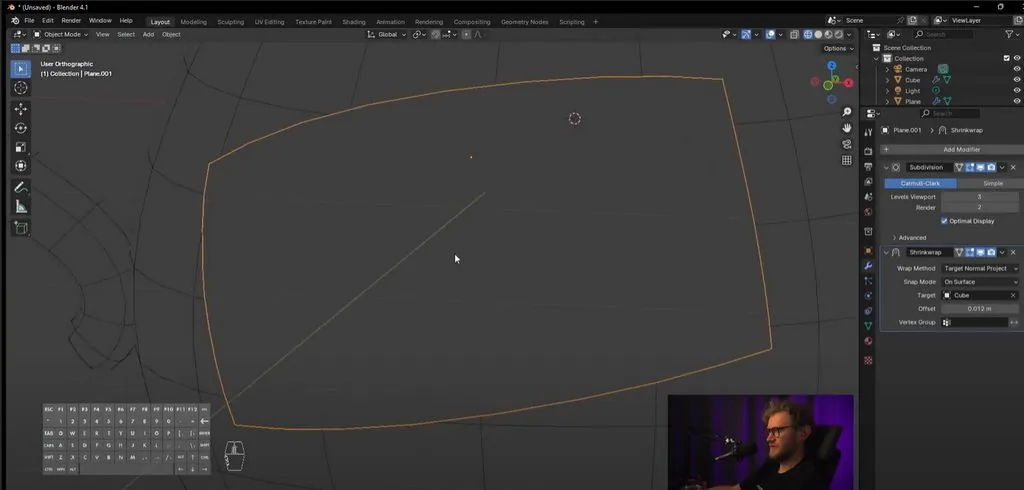Open the viewport Options dropdown
This screenshot has width=1024, height=490.
838,48
